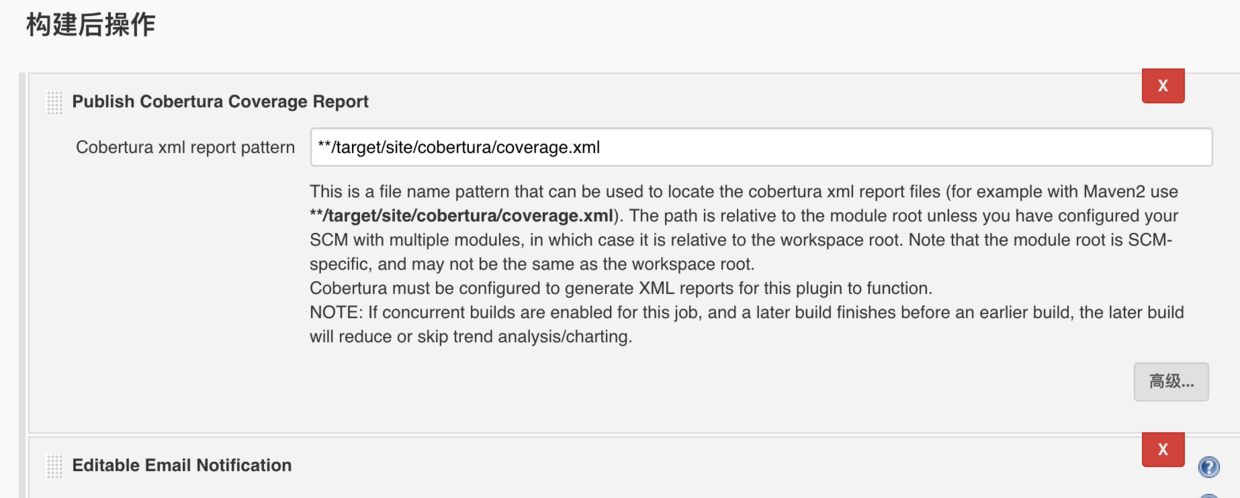
Task: Click the Cobertura xml report pattern label
Action: [185, 147]
